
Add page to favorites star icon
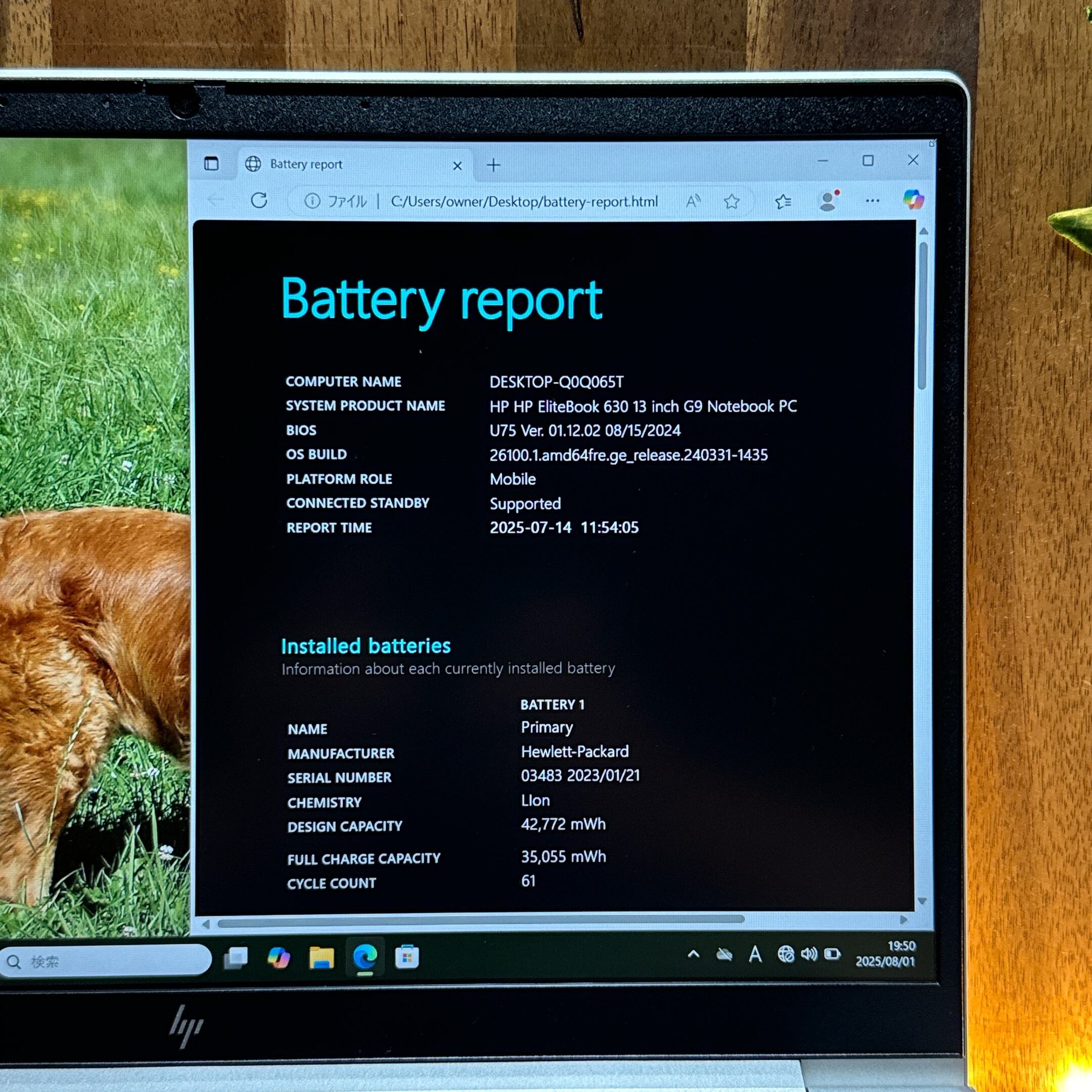point(732,201)
